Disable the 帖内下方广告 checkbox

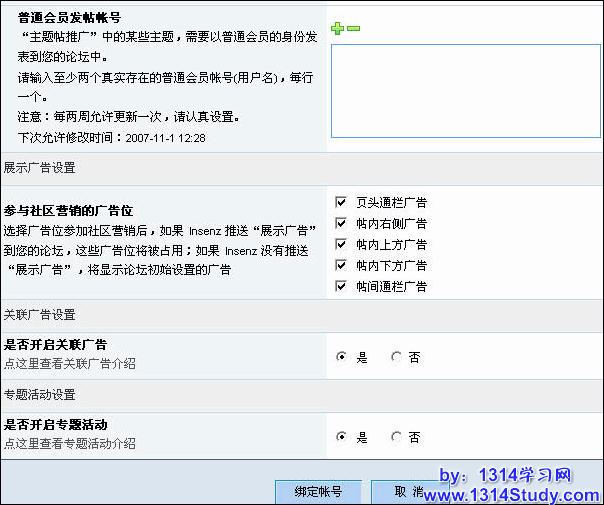(342, 265)
